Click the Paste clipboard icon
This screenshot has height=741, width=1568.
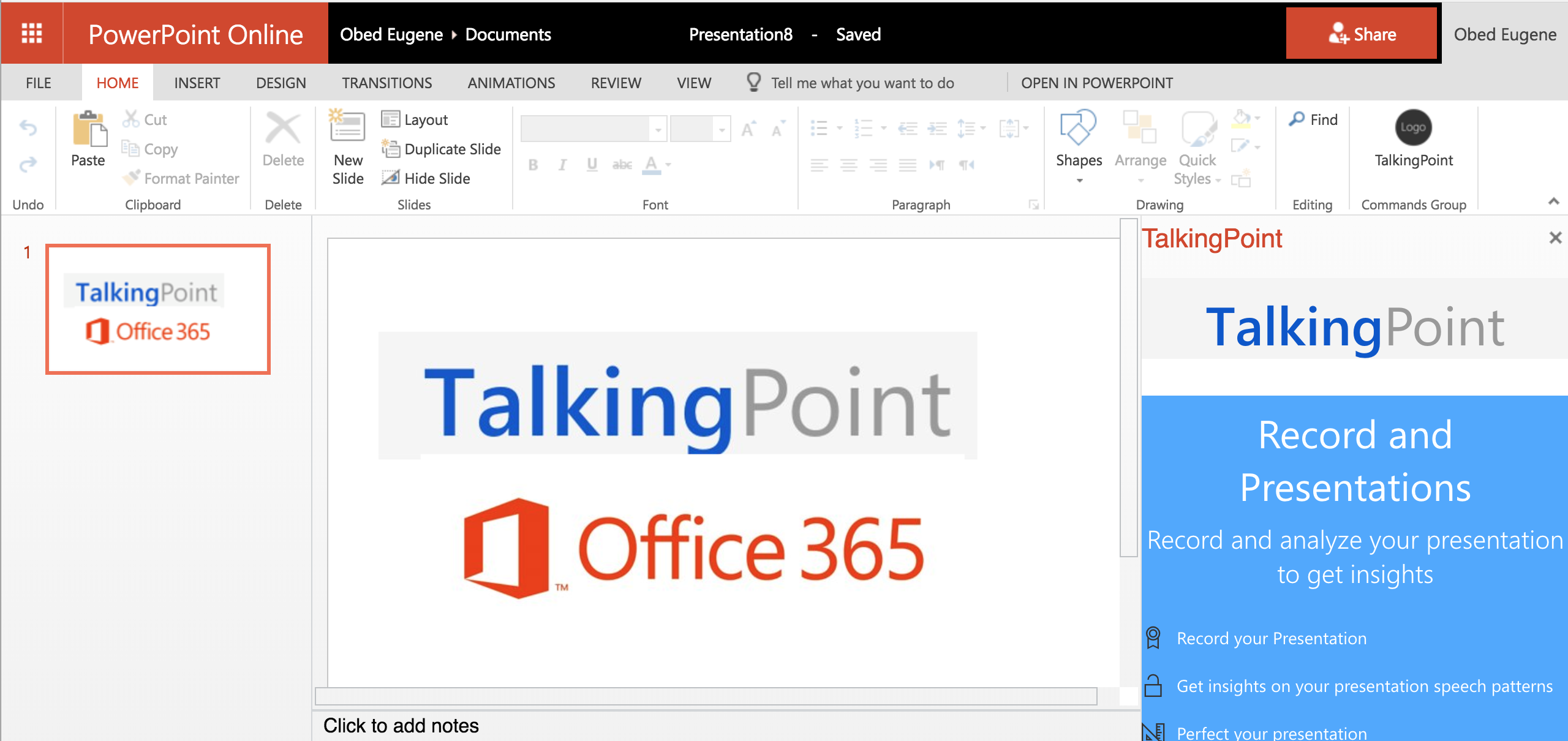coord(88,129)
